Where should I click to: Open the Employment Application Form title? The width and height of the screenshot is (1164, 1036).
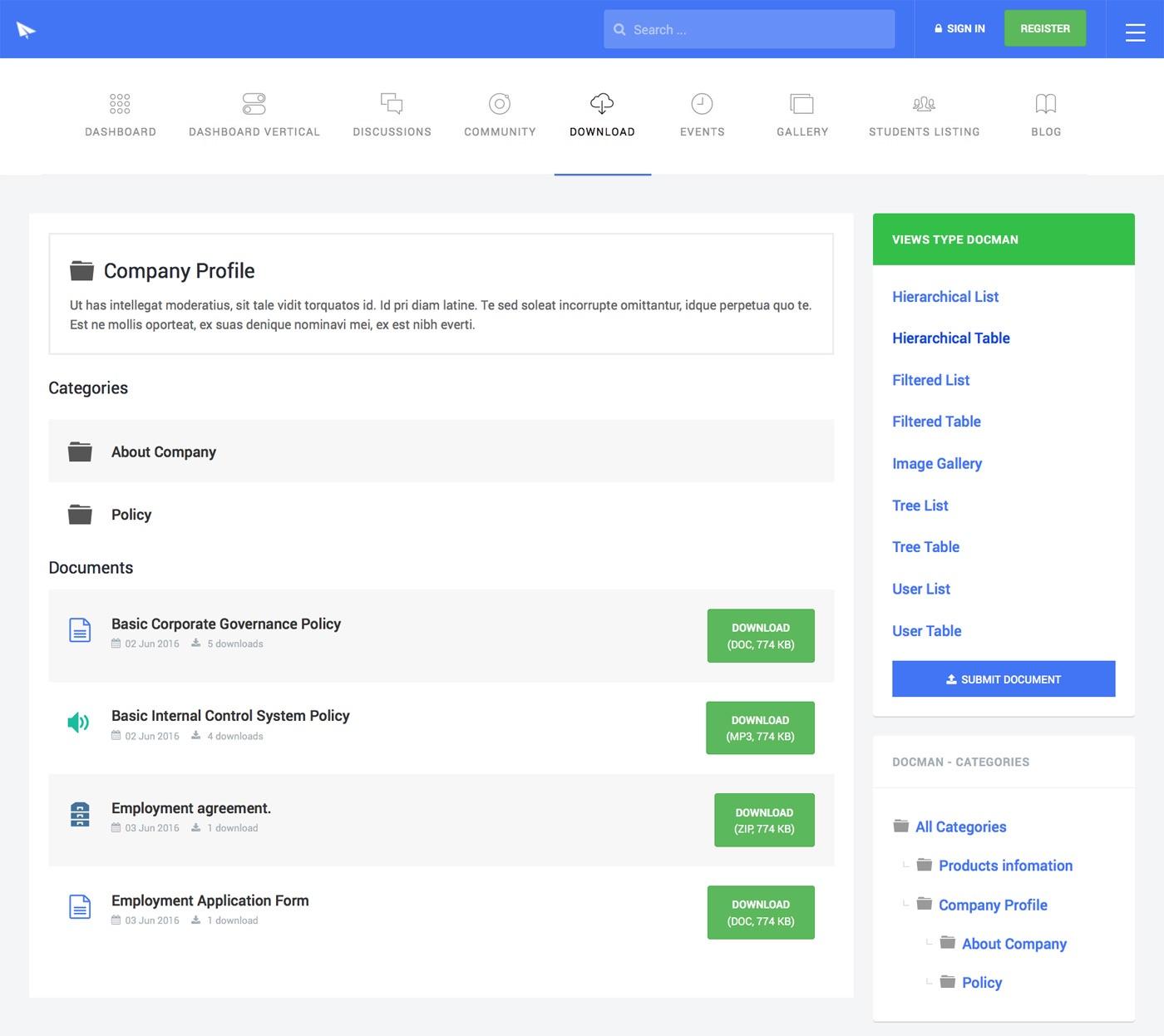[210, 900]
